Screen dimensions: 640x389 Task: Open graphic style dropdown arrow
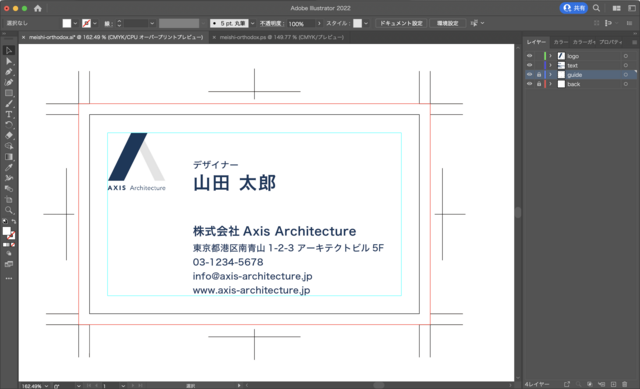click(x=366, y=23)
